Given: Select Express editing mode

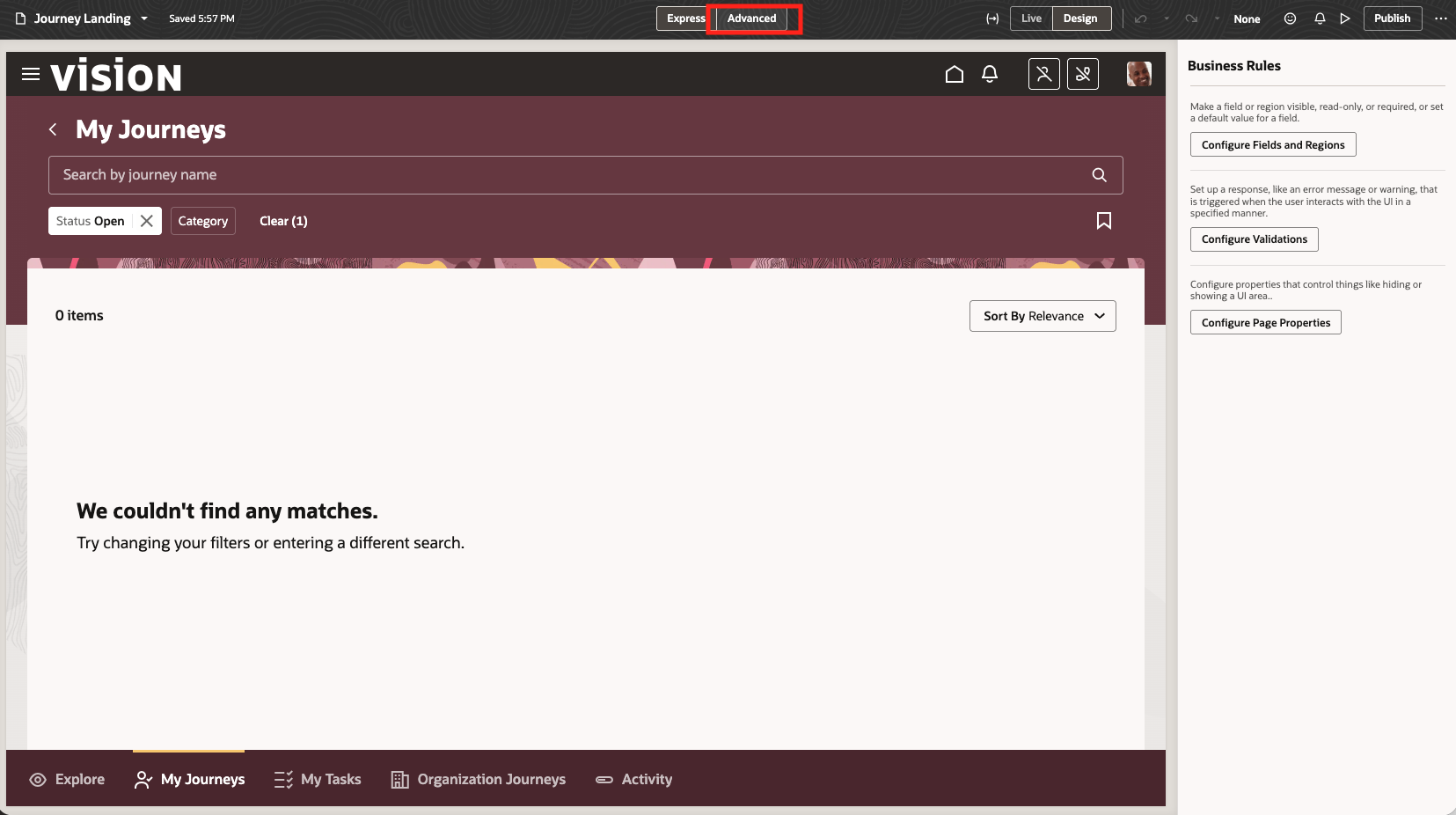Looking at the screenshot, I should point(684,18).
